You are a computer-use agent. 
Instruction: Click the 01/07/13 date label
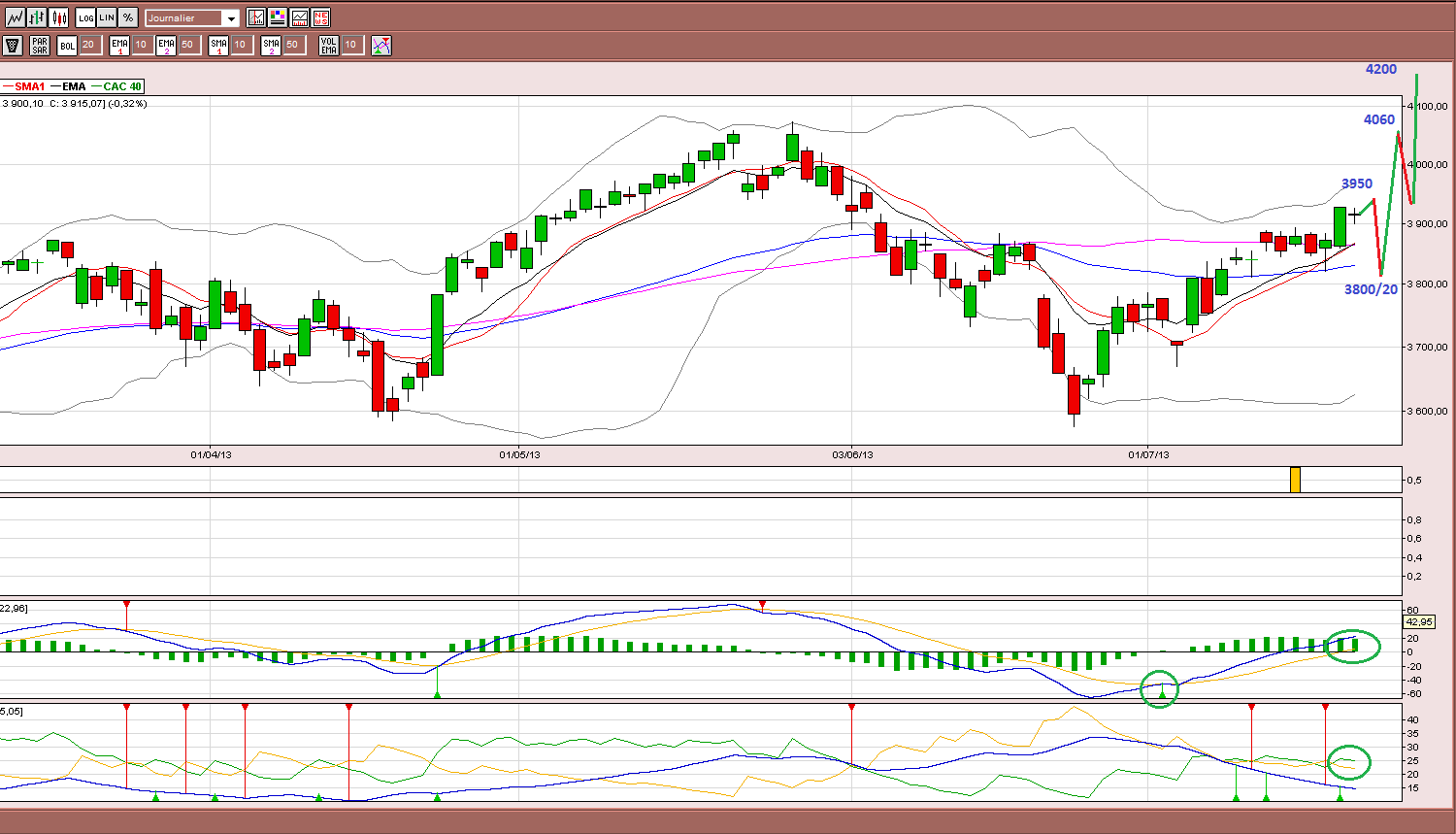point(1148,454)
